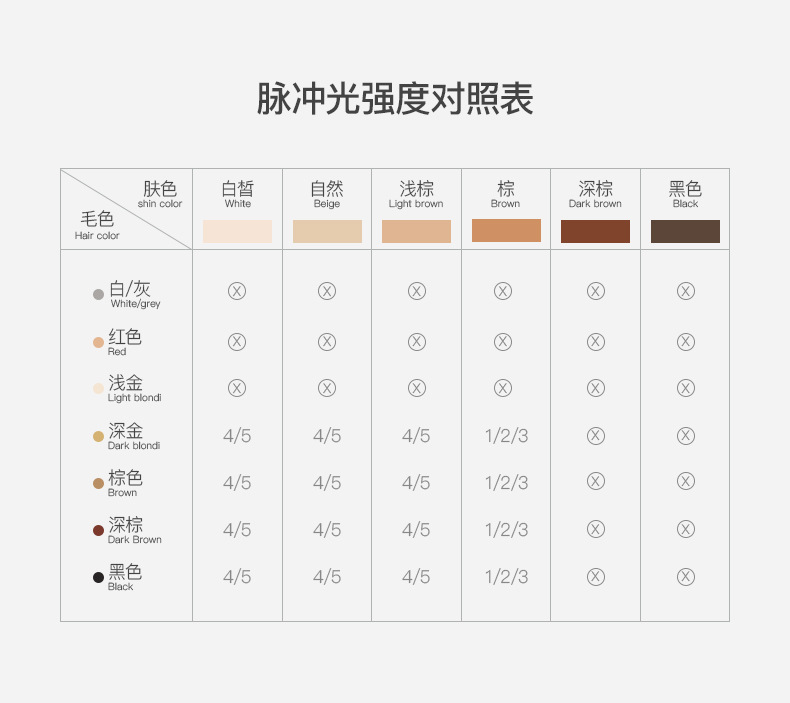Click X icon for White/grey hair, Dark brown skin

[596, 291]
